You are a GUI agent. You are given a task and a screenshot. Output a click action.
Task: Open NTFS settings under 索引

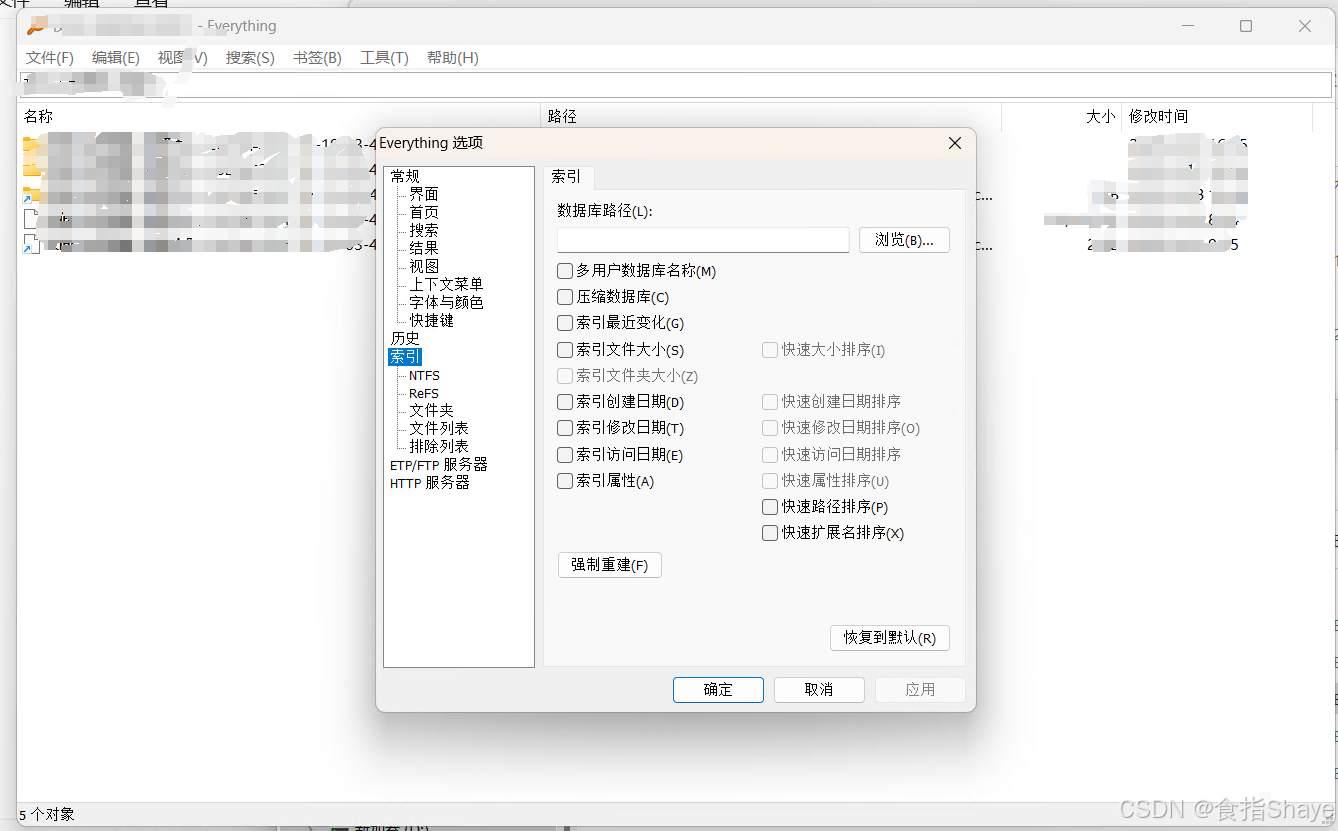point(424,376)
